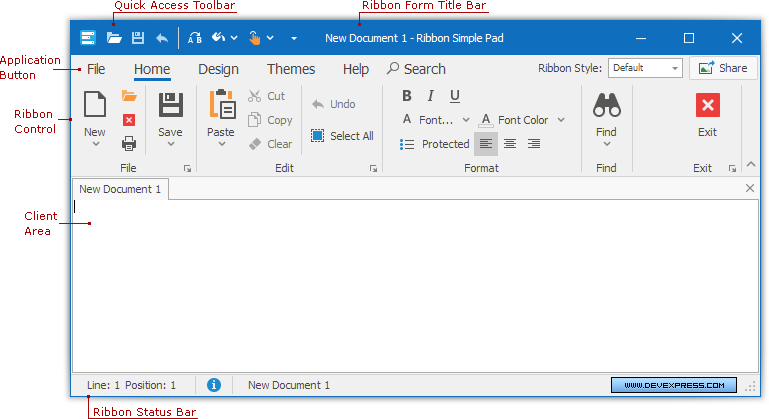Align text left
Image resolution: width=769 pixels, height=419 pixels.
point(486,144)
